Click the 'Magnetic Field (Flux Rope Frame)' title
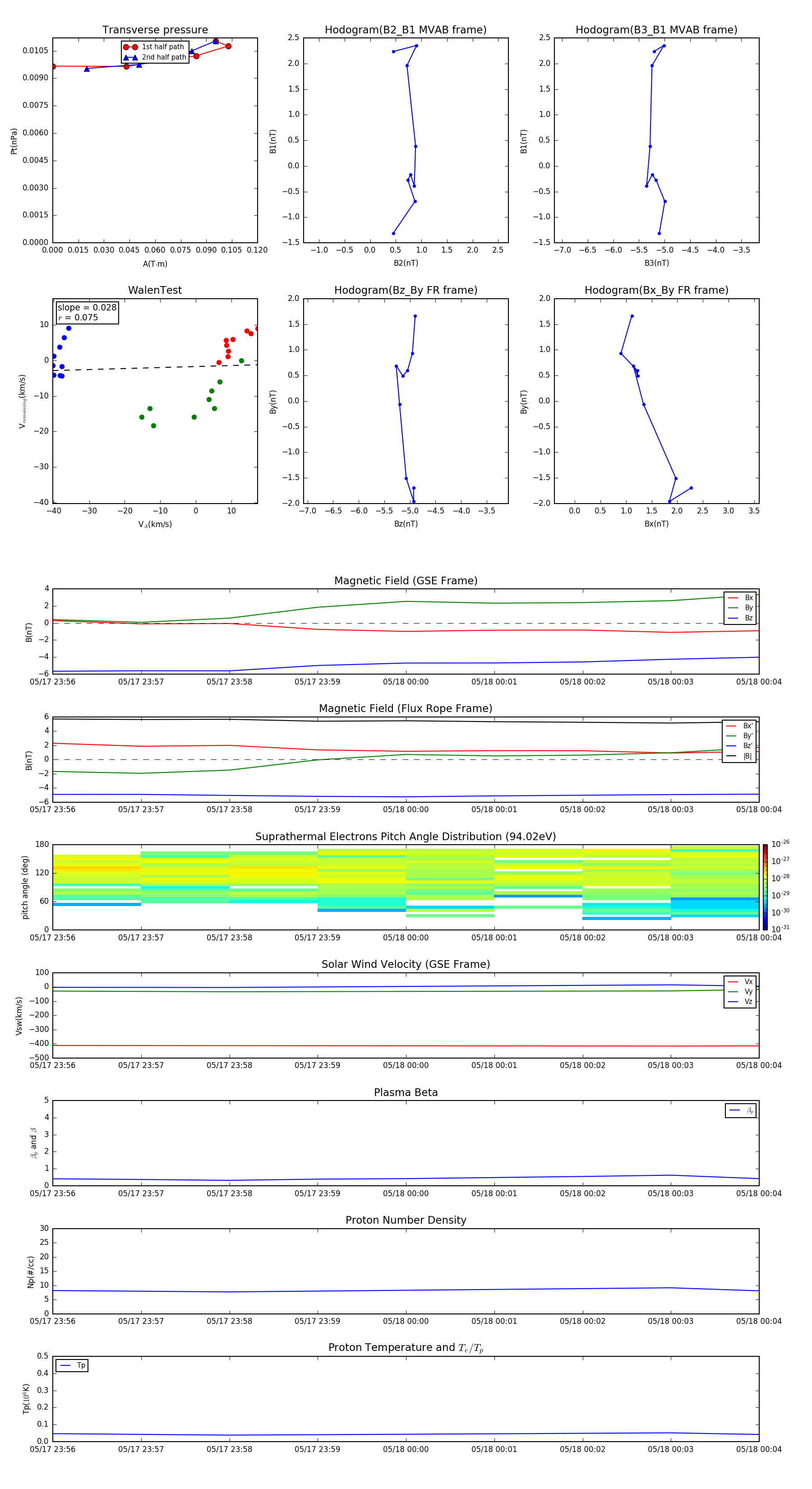The width and height of the screenshot is (812, 1489). (406, 709)
